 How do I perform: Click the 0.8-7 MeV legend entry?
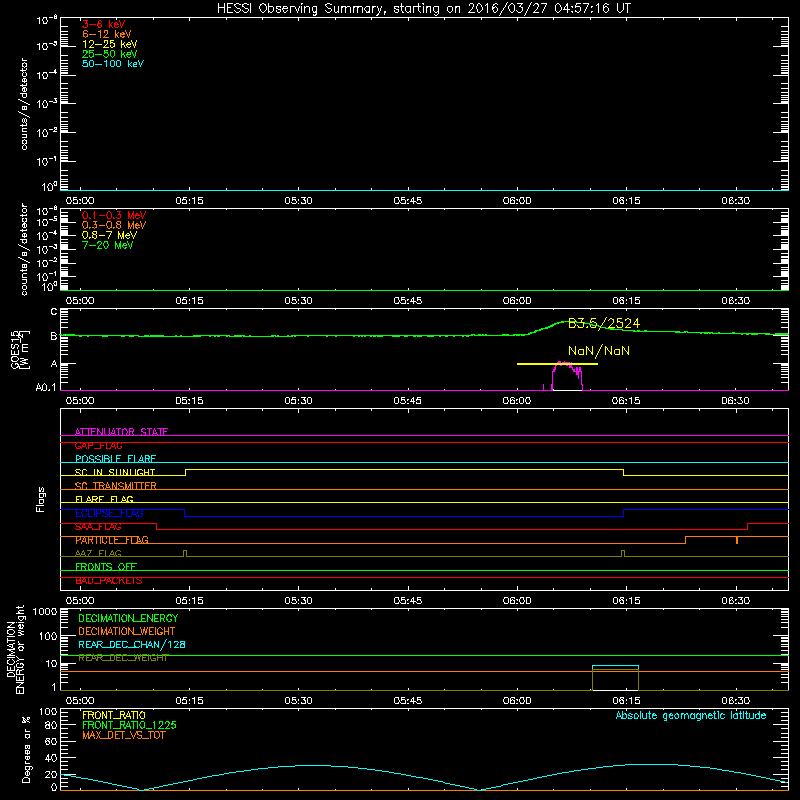pos(109,235)
